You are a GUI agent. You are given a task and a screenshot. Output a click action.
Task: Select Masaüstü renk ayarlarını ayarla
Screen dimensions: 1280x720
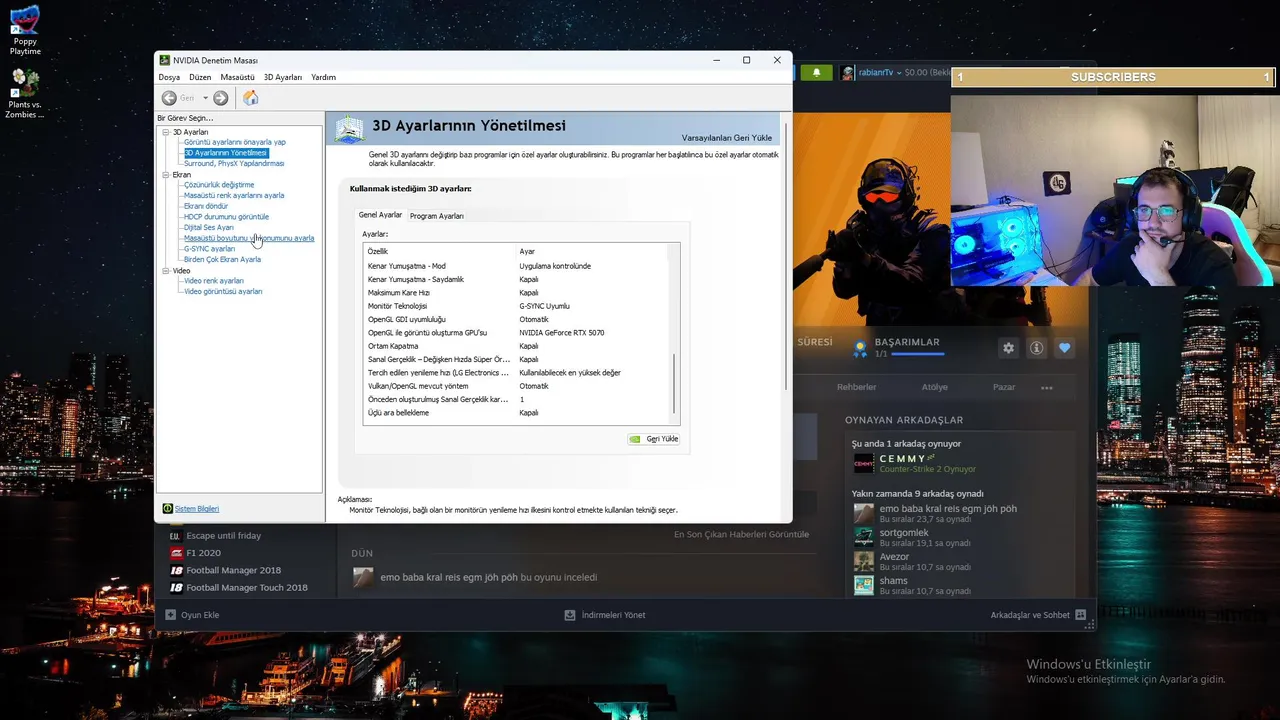[x=234, y=196]
